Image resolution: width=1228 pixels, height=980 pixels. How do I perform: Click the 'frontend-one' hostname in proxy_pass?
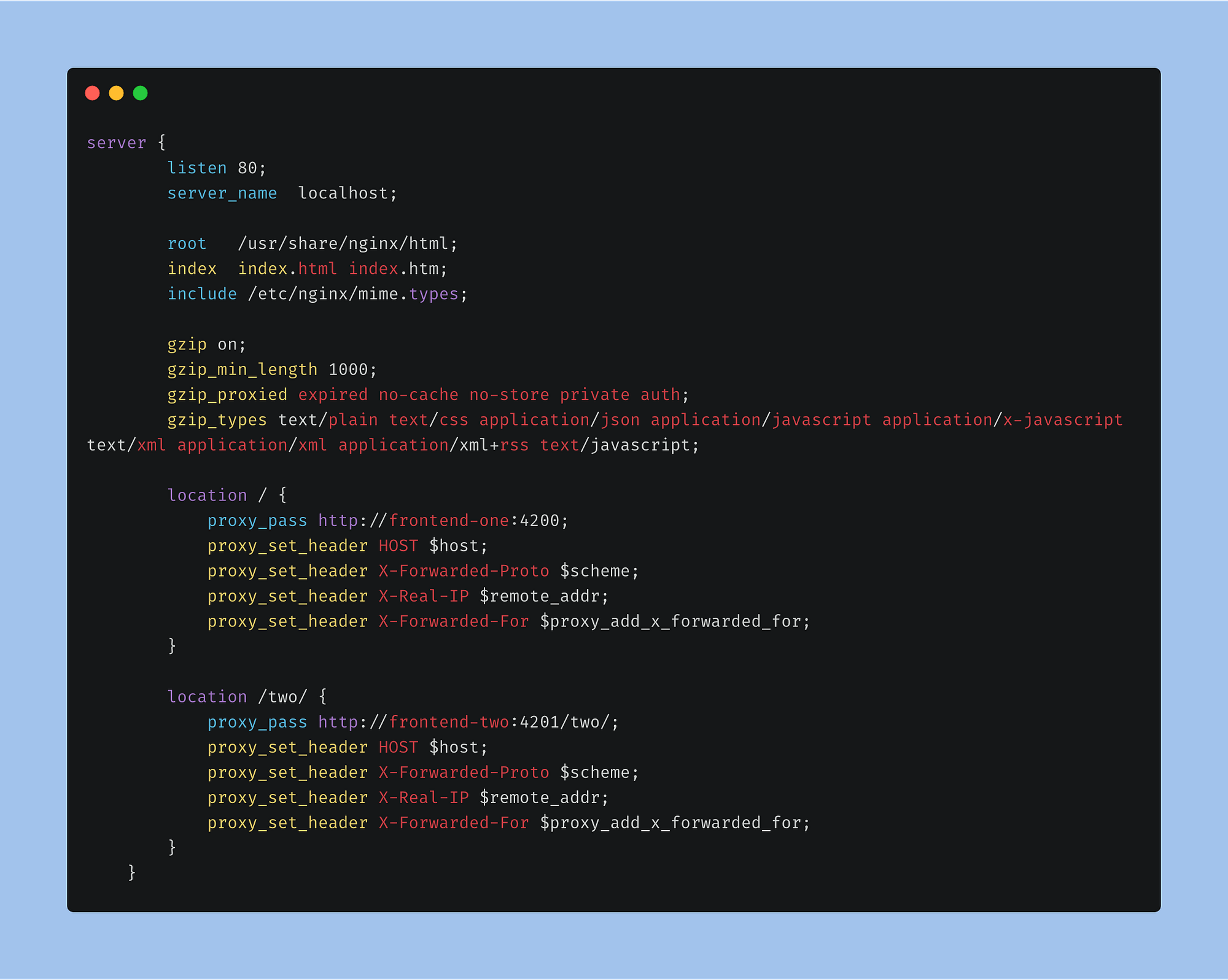448,521
